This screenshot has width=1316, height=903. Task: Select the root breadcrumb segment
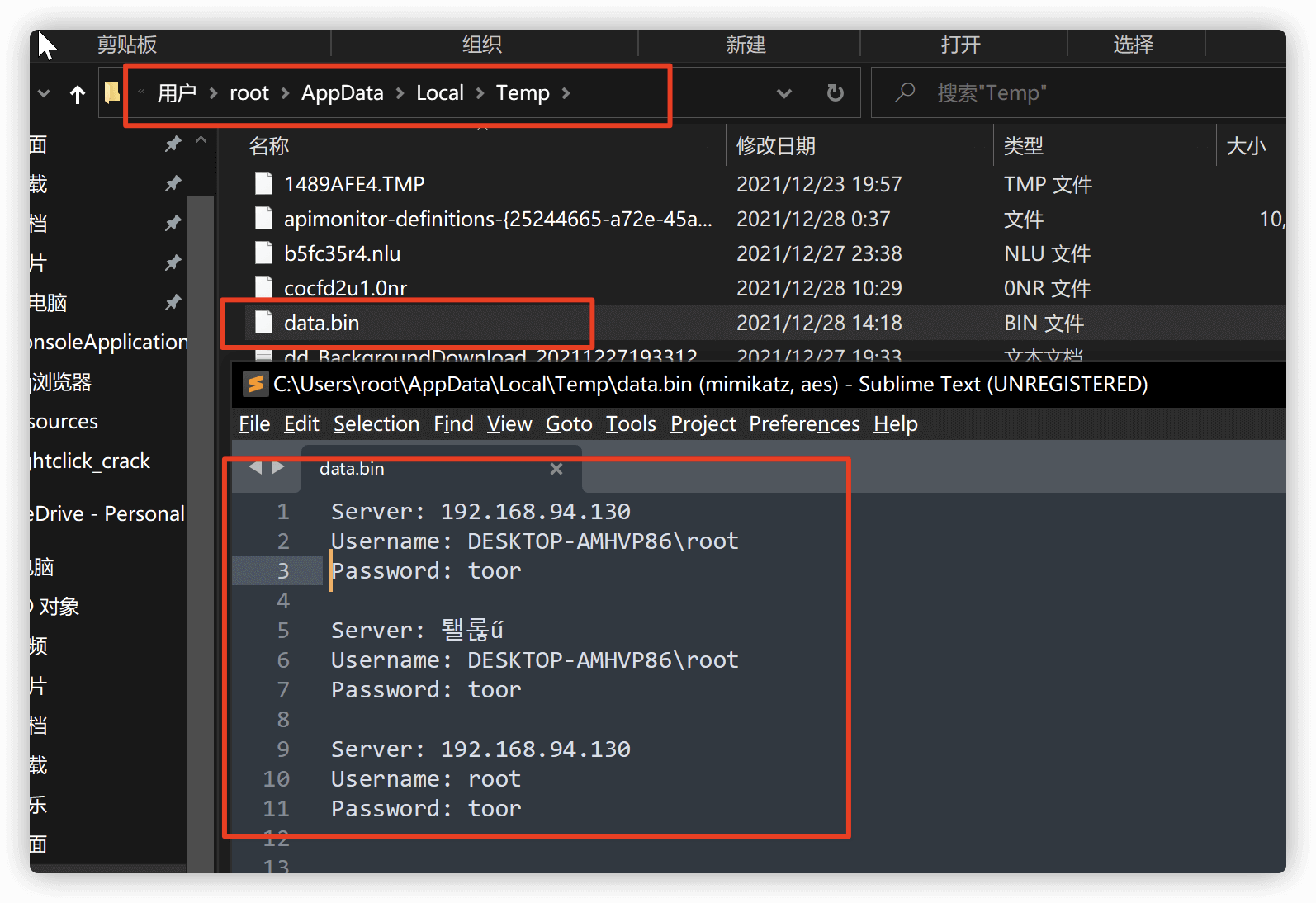pos(249,93)
